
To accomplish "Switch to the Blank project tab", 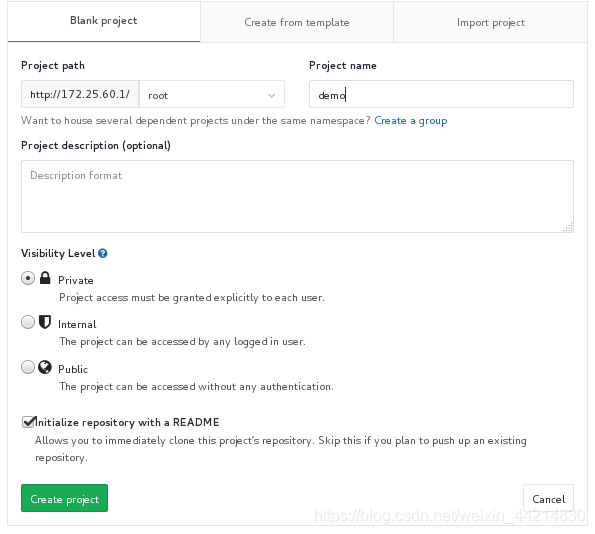I will [x=104, y=21].
